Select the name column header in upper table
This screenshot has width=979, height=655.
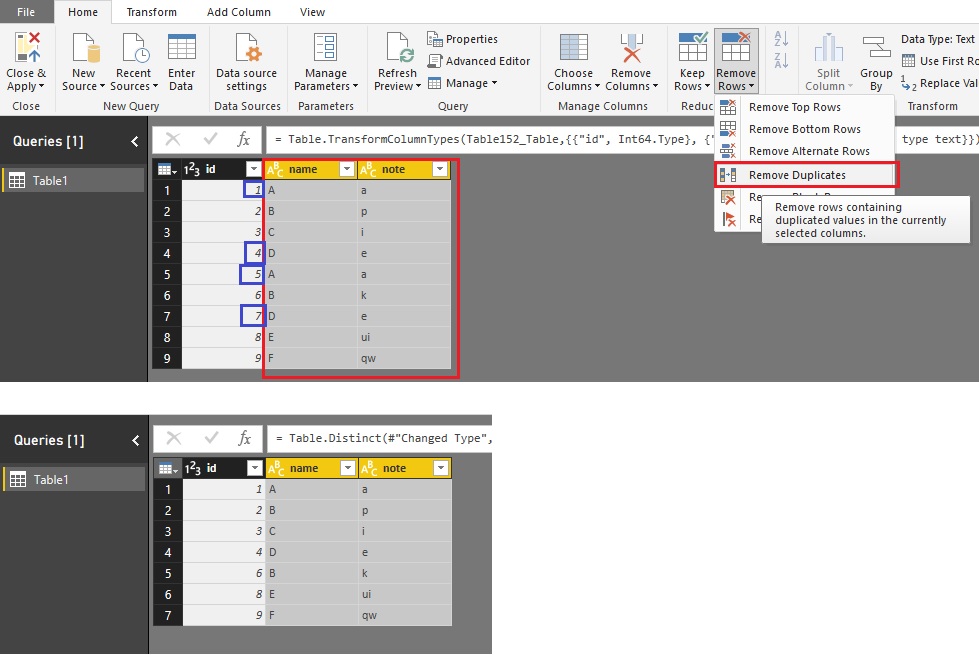310,169
